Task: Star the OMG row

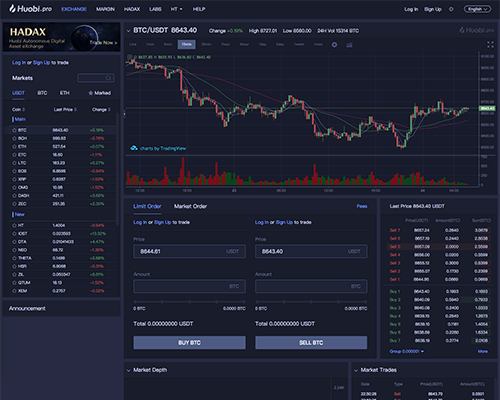Action: coord(14,187)
